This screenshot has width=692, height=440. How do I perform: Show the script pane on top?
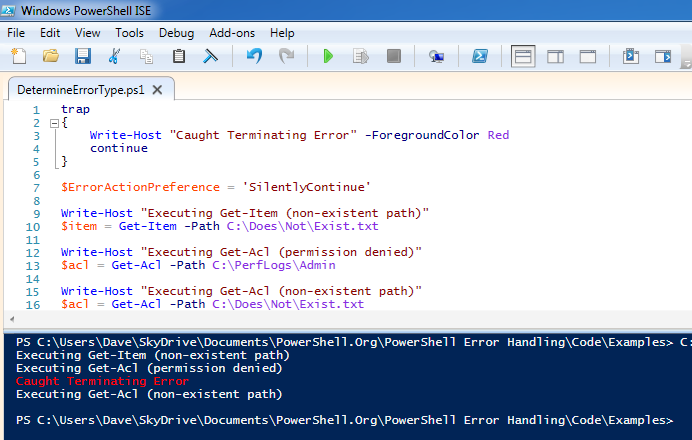pos(523,57)
